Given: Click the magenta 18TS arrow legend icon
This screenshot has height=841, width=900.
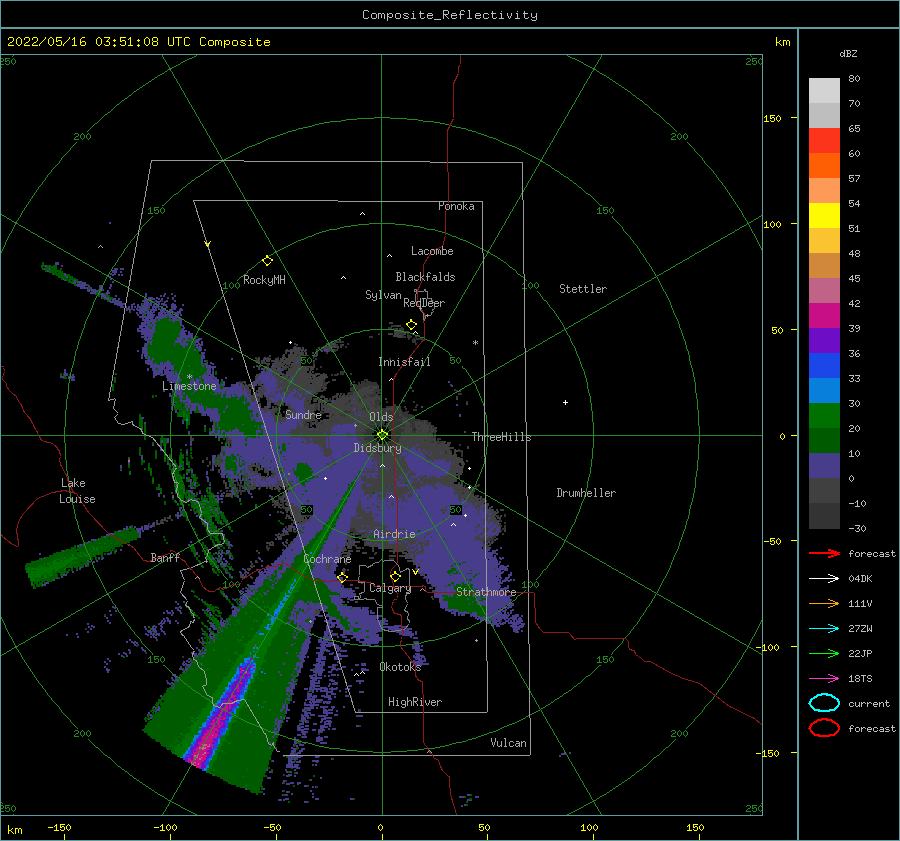Looking at the screenshot, I should click(x=824, y=679).
